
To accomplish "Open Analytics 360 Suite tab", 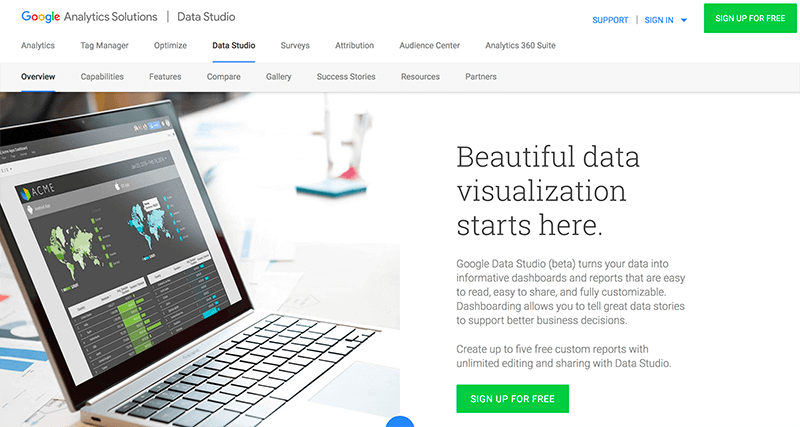I will 520,45.
